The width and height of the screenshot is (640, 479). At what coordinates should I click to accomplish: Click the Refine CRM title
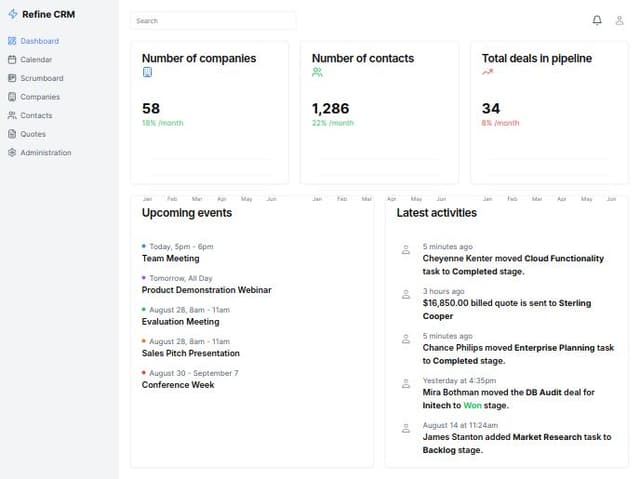[x=49, y=14]
